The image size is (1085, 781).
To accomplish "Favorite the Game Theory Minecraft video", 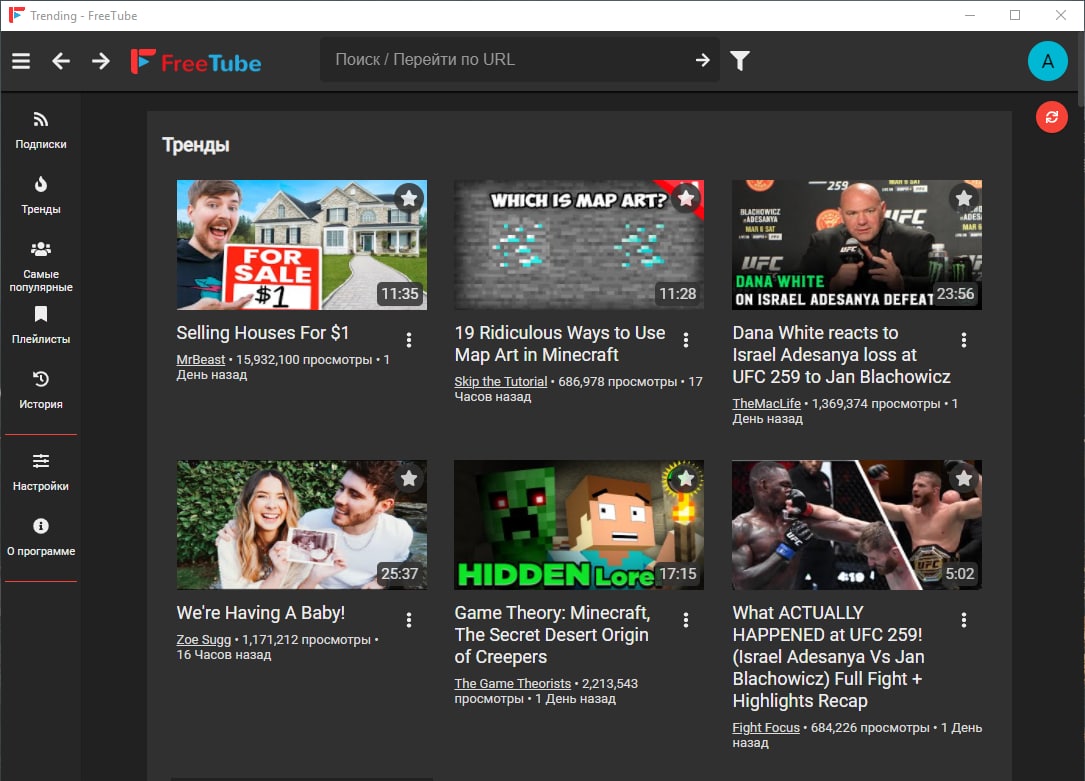I will click(686, 478).
